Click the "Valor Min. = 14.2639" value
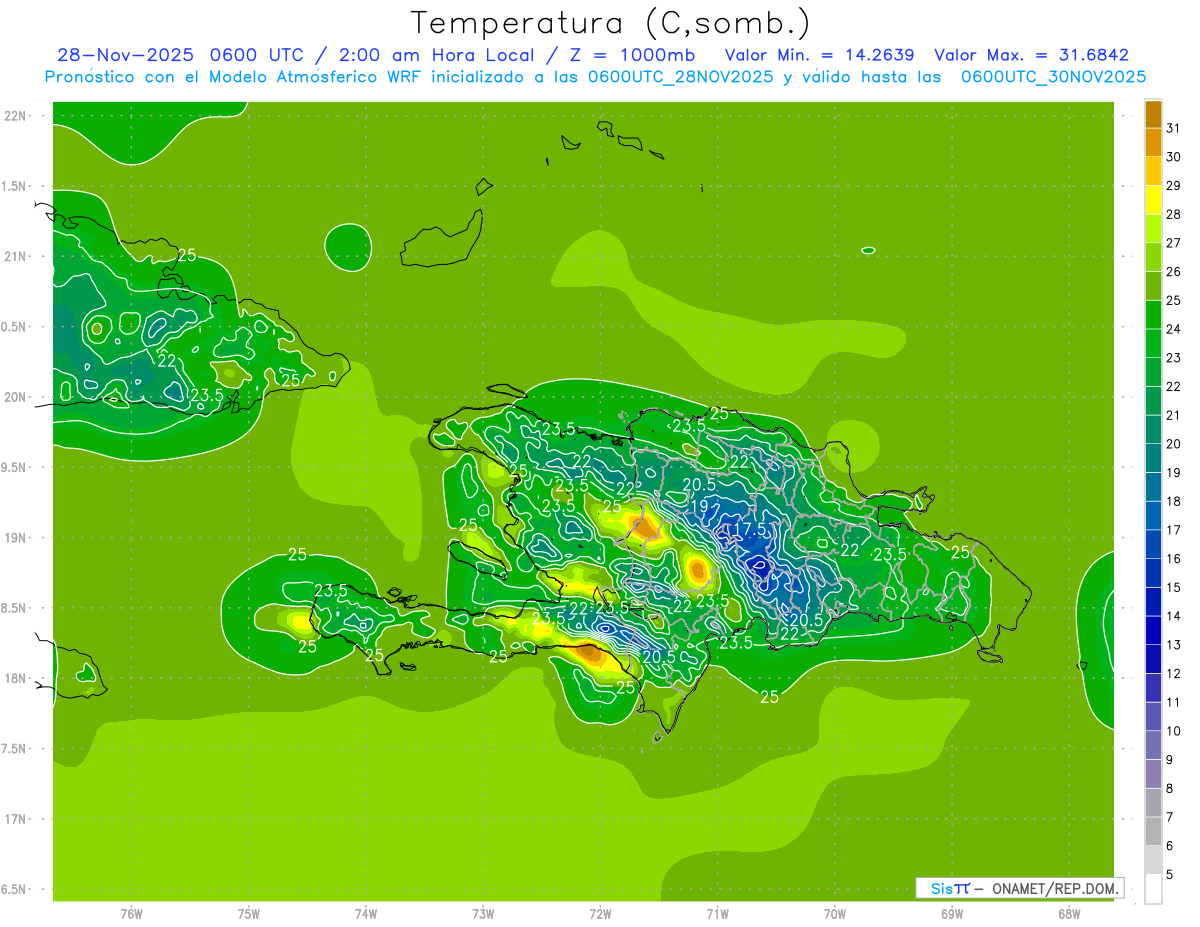 point(819,55)
